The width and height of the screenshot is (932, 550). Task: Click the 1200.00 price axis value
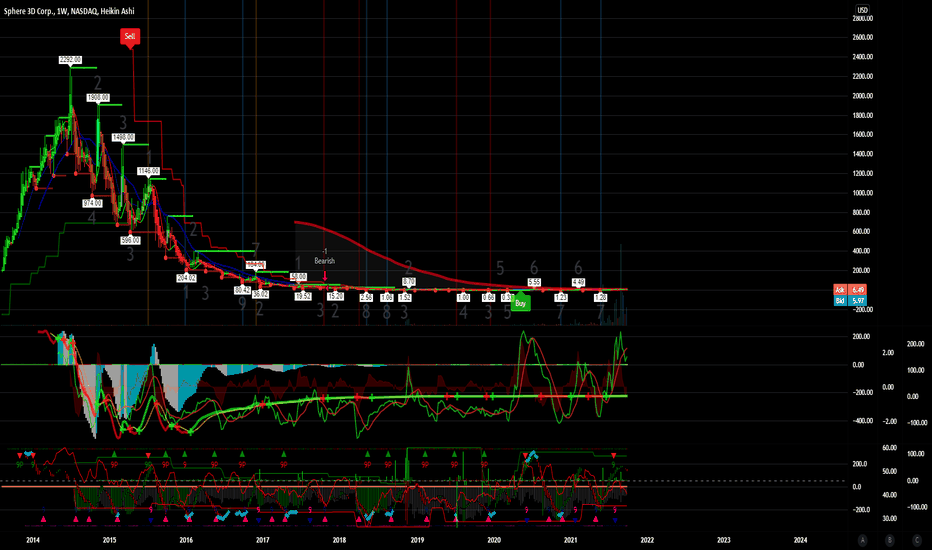(x=862, y=173)
